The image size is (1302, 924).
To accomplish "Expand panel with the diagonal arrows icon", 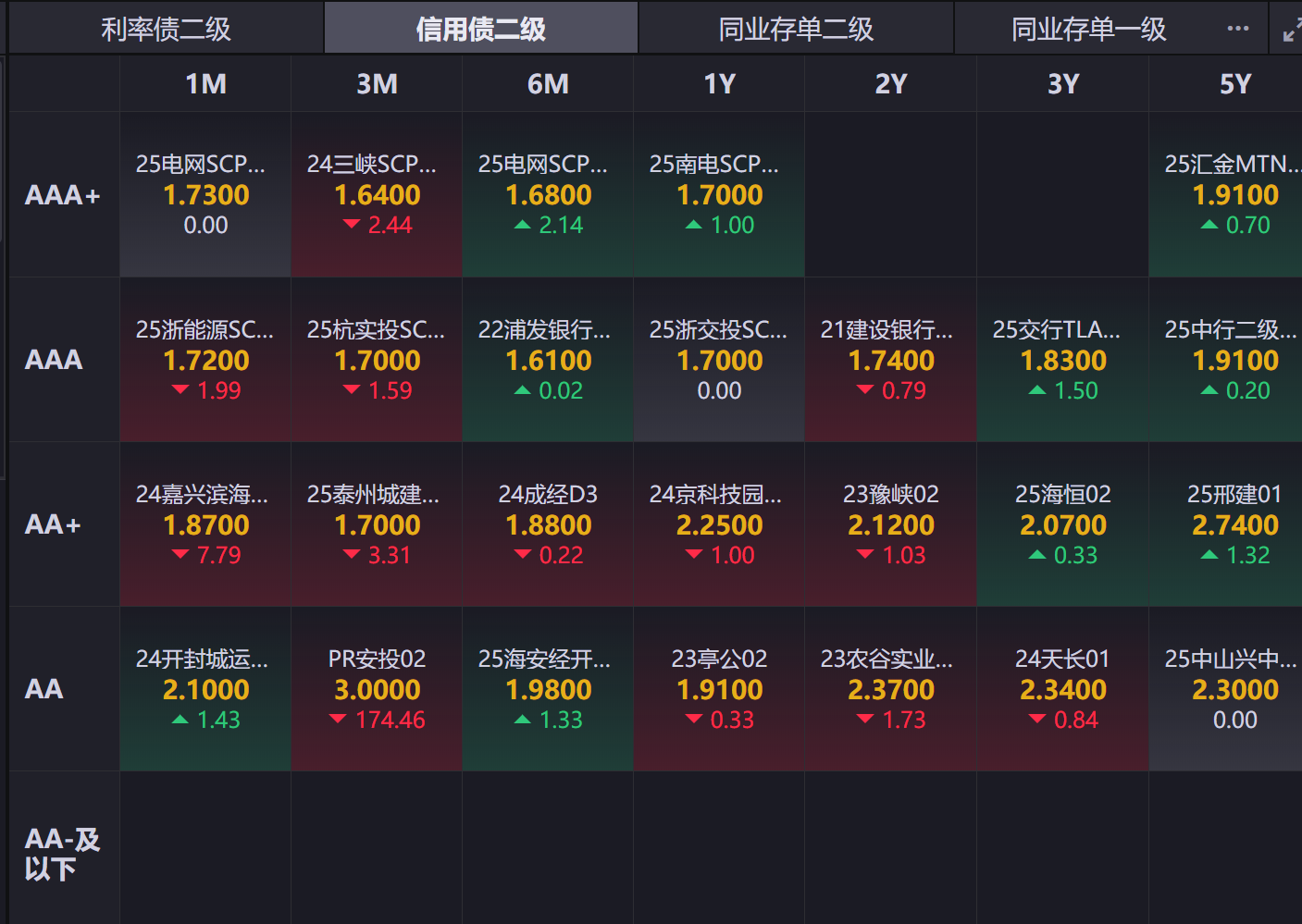I will tap(1292, 31).
